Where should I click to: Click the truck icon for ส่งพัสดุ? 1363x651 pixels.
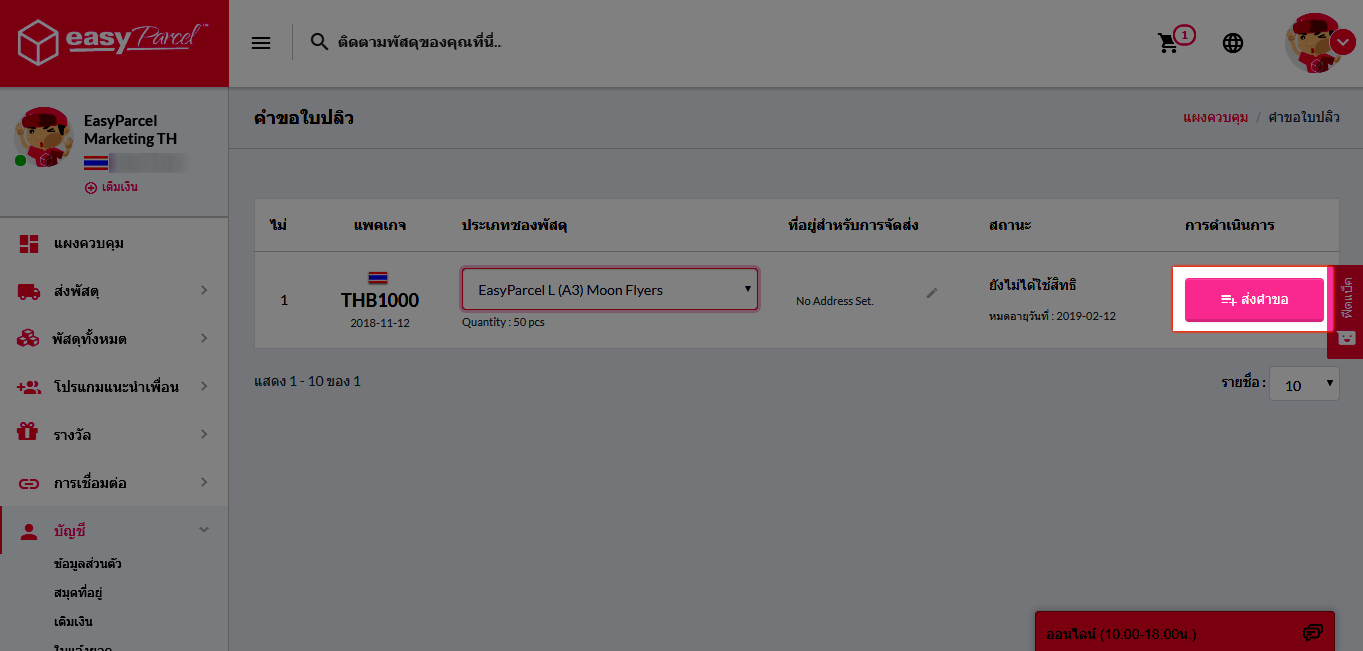pyautogui.click(x=28, y=291)
